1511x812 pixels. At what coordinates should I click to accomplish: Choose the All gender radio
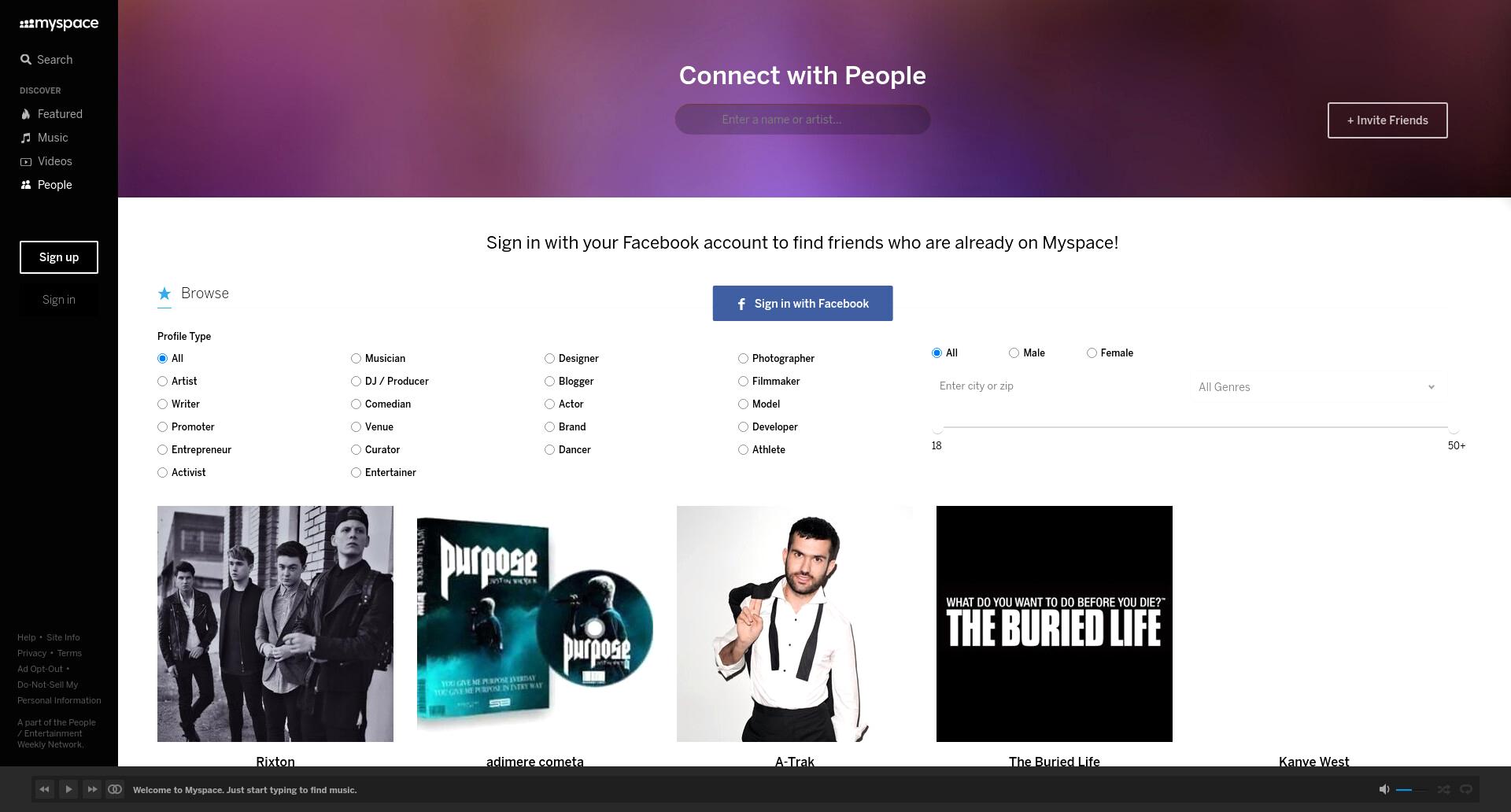[x=937, y=353]
